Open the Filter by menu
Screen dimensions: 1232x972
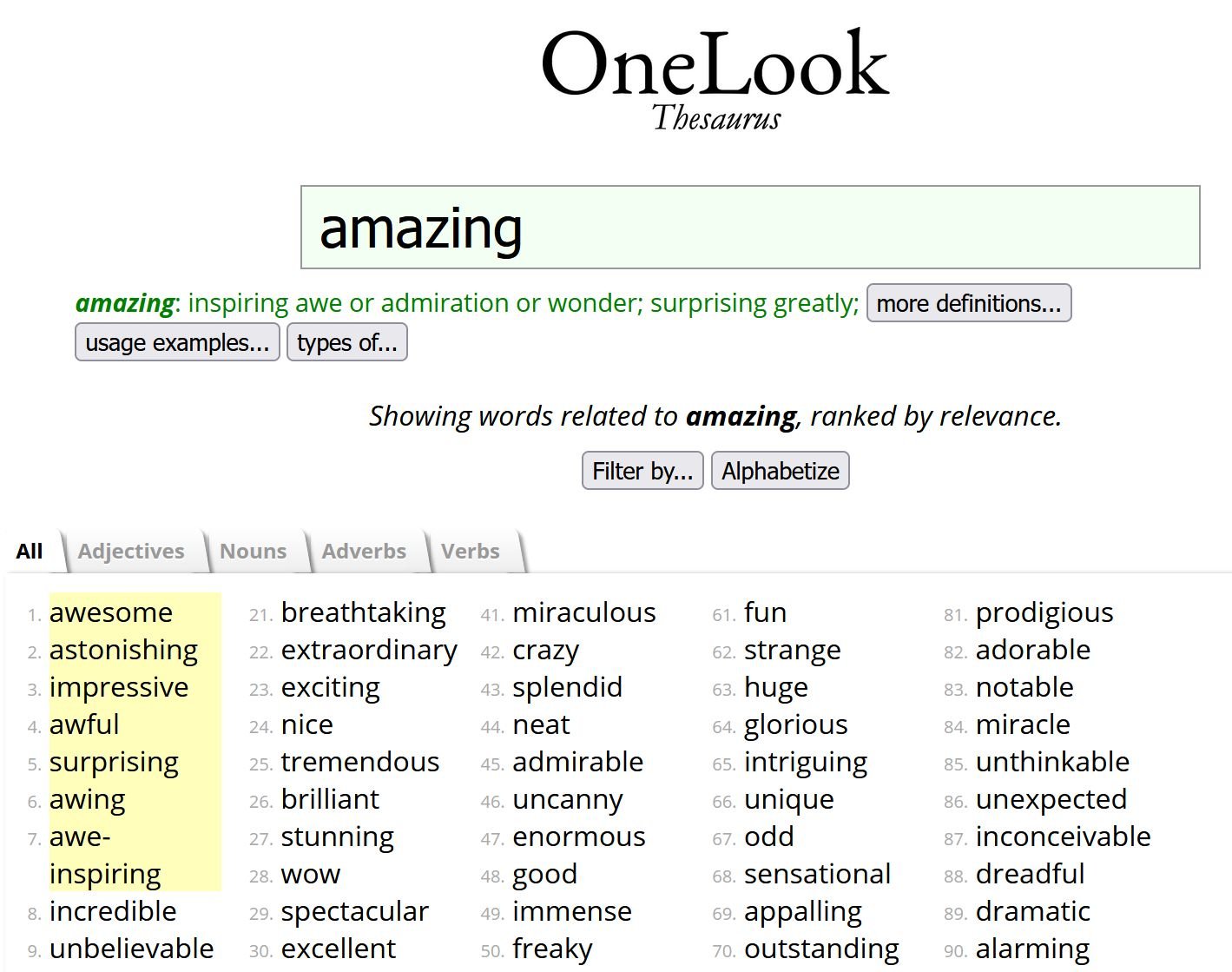click(x=642, y=471)
